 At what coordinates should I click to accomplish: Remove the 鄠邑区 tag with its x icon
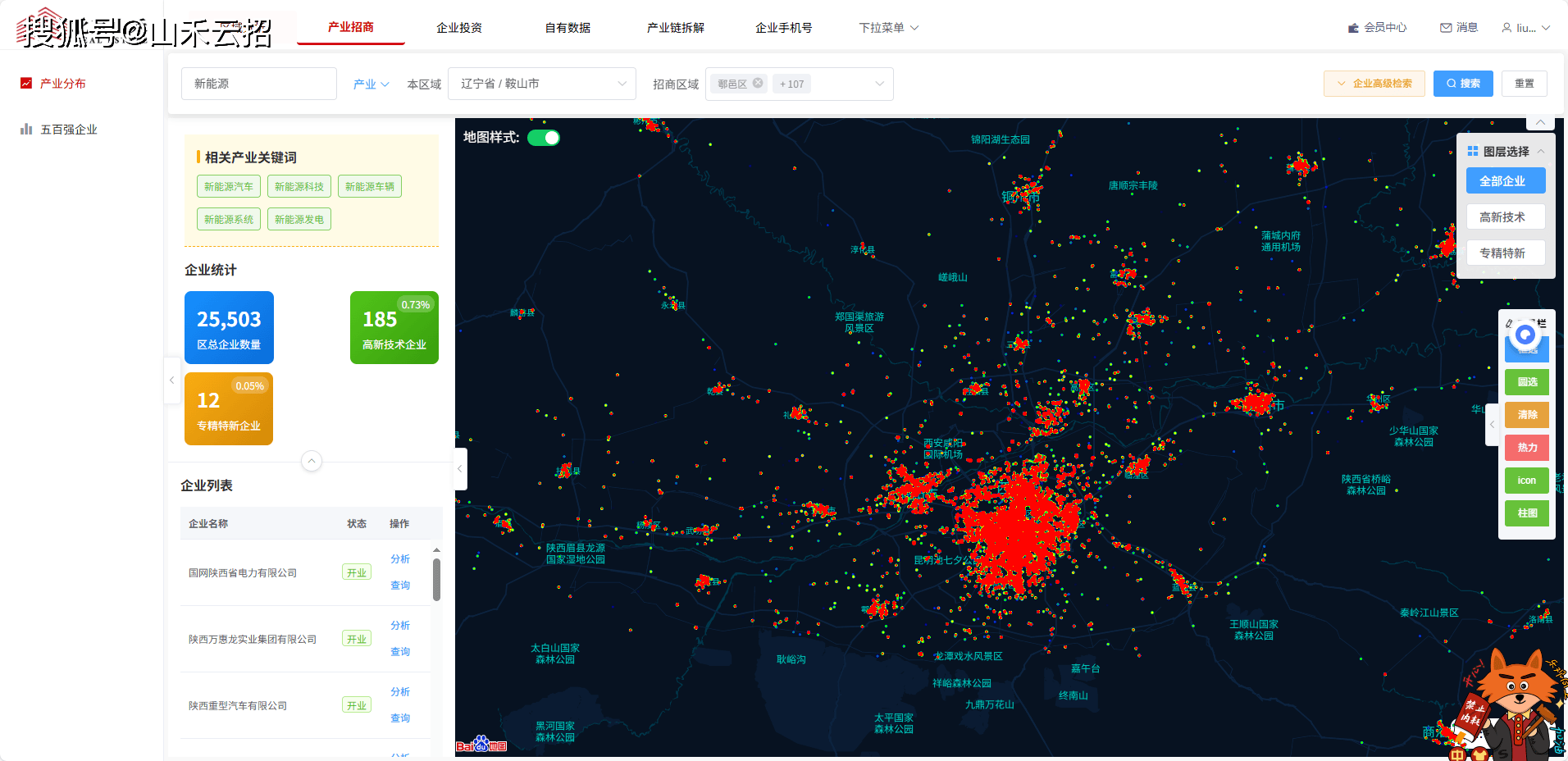(x=758, y=83)
